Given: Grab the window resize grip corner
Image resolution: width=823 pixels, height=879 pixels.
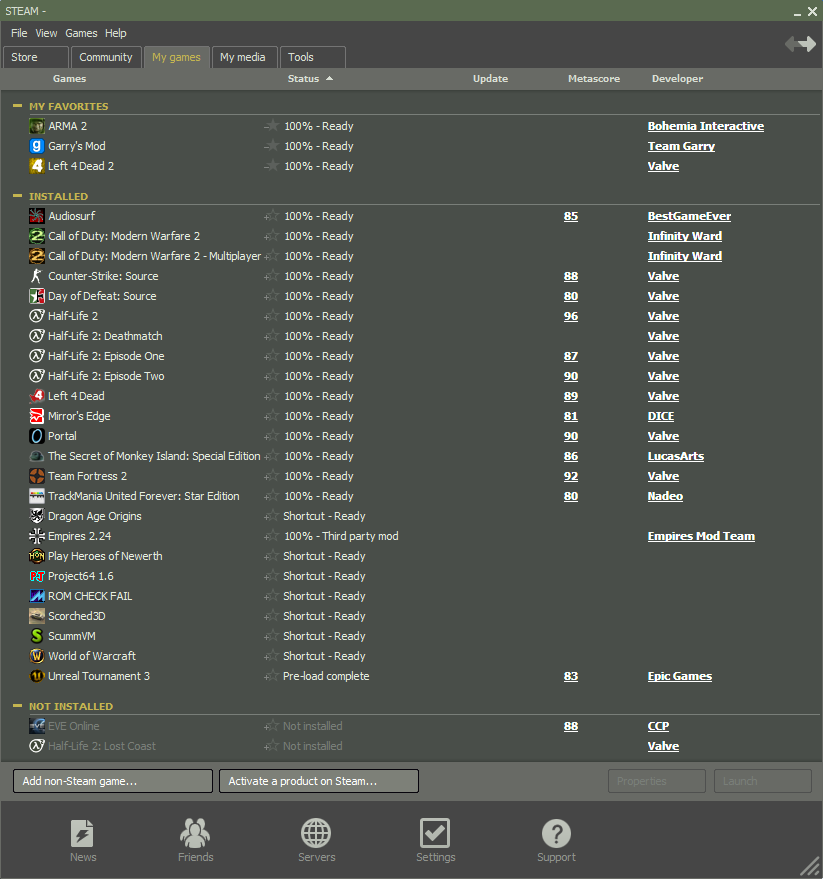Looking at the screenshot, I should 810,866.
